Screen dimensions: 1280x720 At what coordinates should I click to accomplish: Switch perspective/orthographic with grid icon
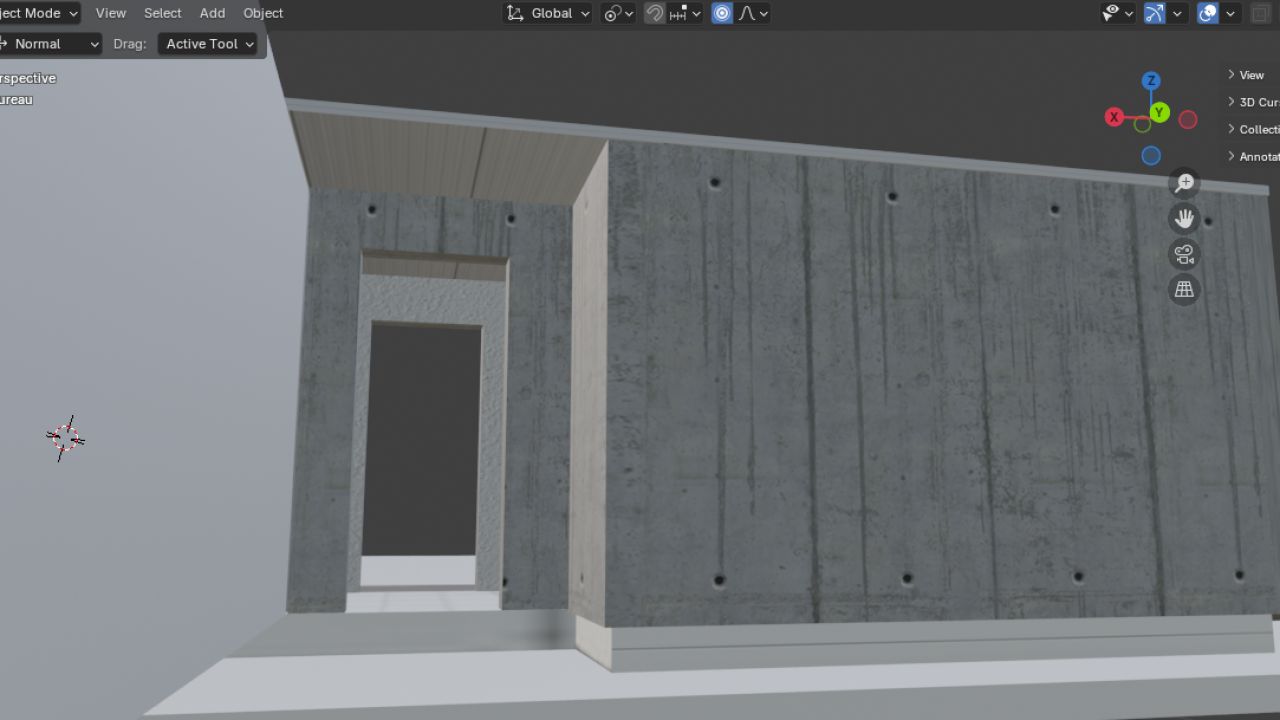(x=1184, y=289)
